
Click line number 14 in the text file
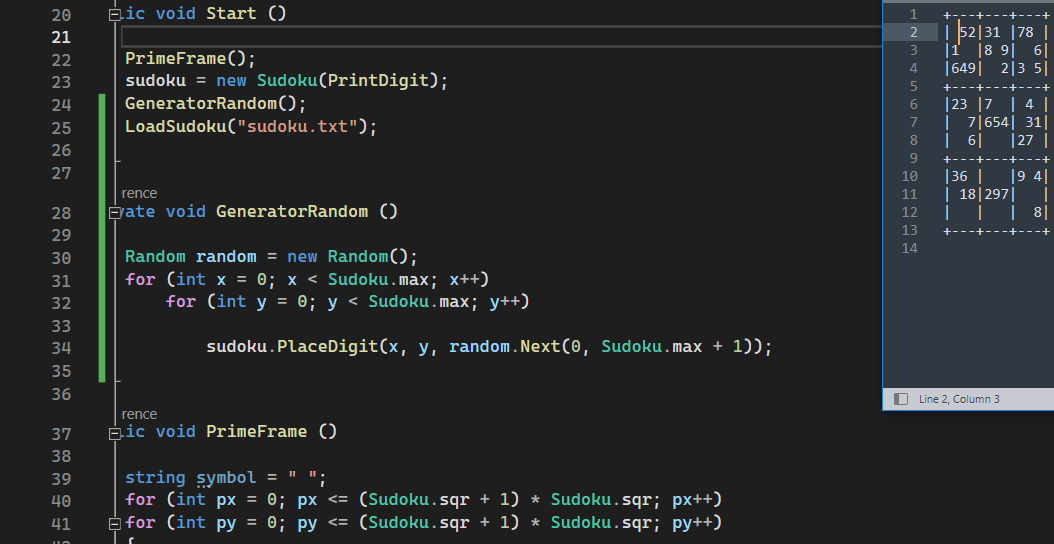pyautogui.click(x=909, y=248)
